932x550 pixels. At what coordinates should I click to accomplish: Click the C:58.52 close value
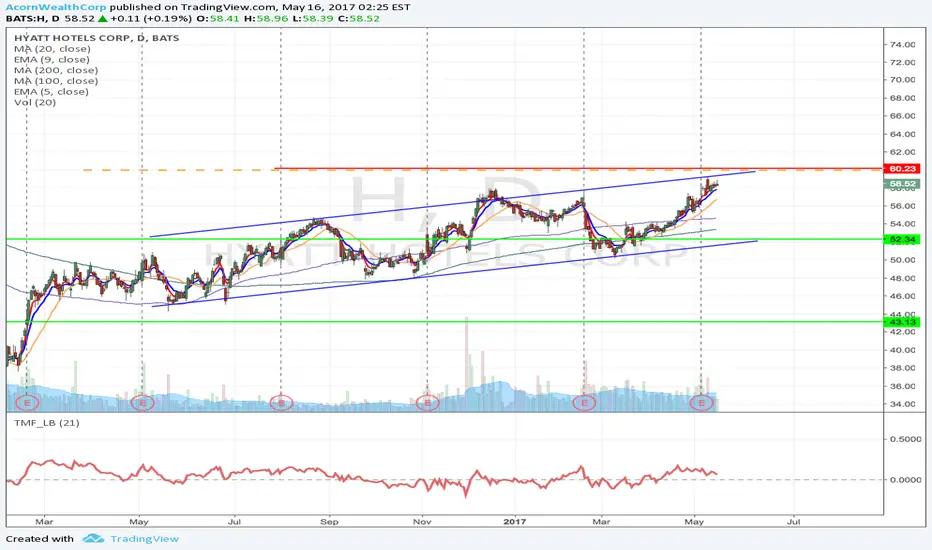358,18
